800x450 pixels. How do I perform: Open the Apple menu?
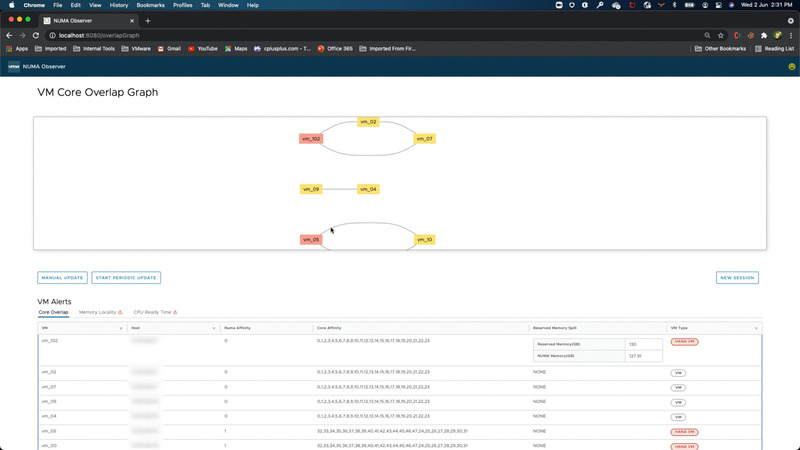[x=11, y=5]
